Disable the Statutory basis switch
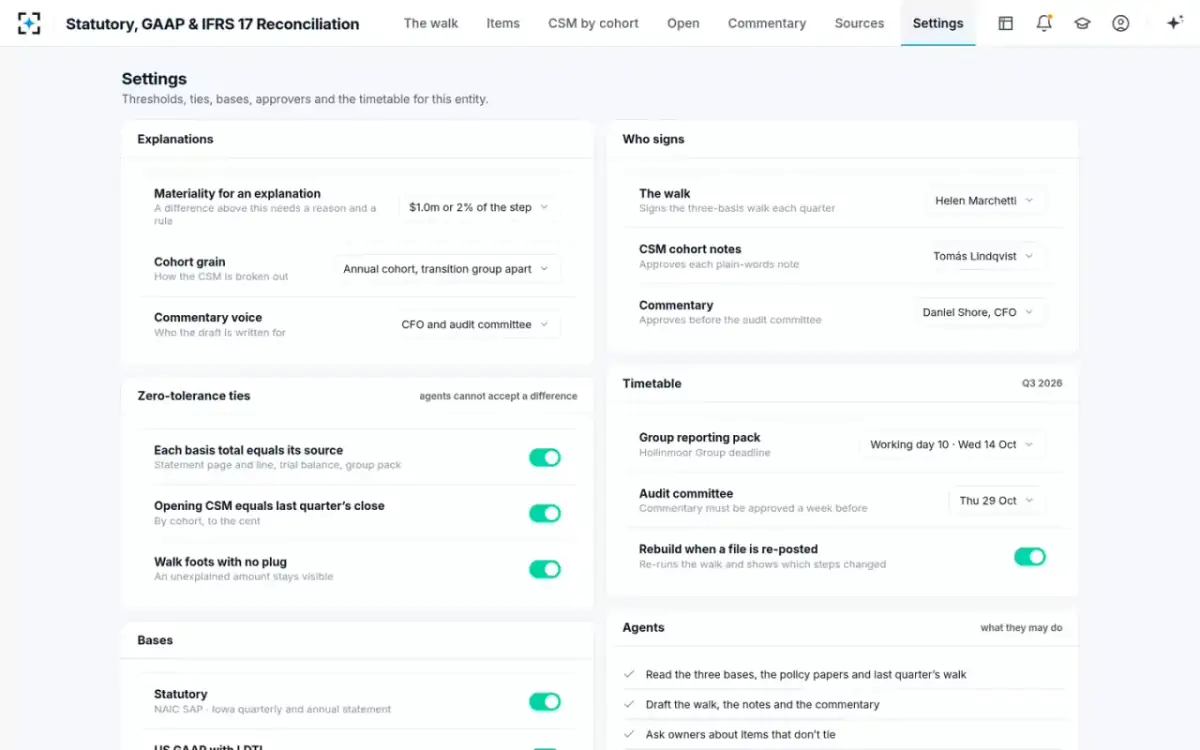The width and height of the screenshot is (1200, 750). click(545, 701)
